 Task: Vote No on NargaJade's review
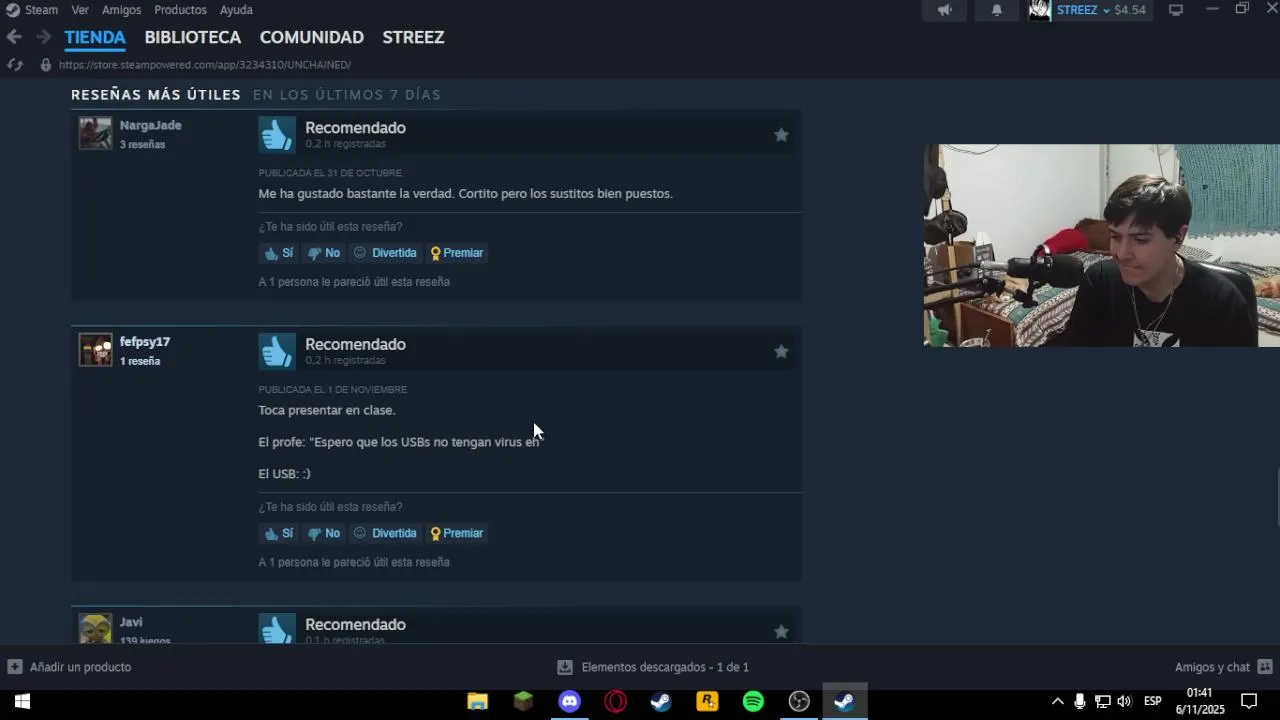(324, 253)
